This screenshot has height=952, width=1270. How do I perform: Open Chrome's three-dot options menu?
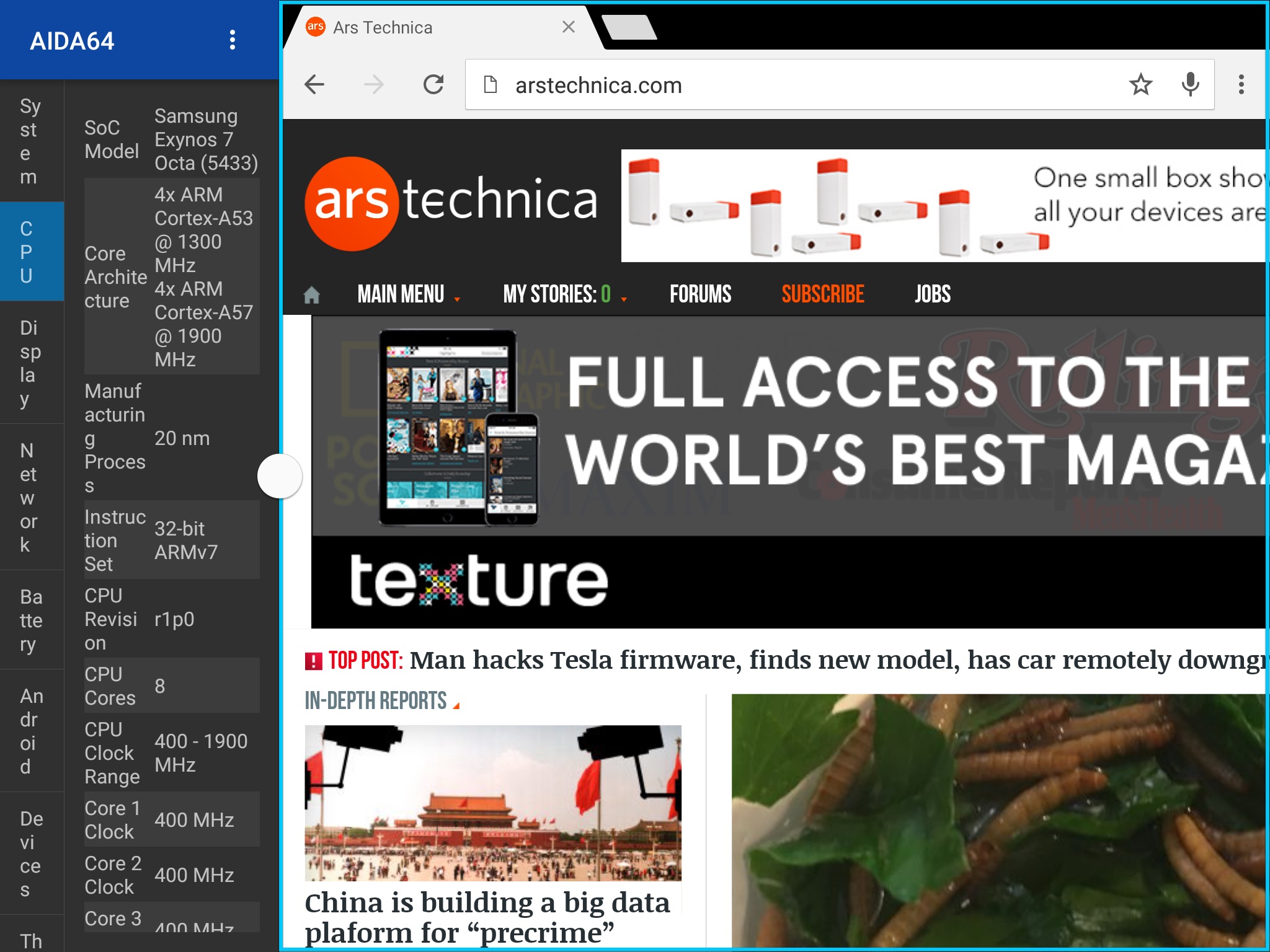[1240, 85]
